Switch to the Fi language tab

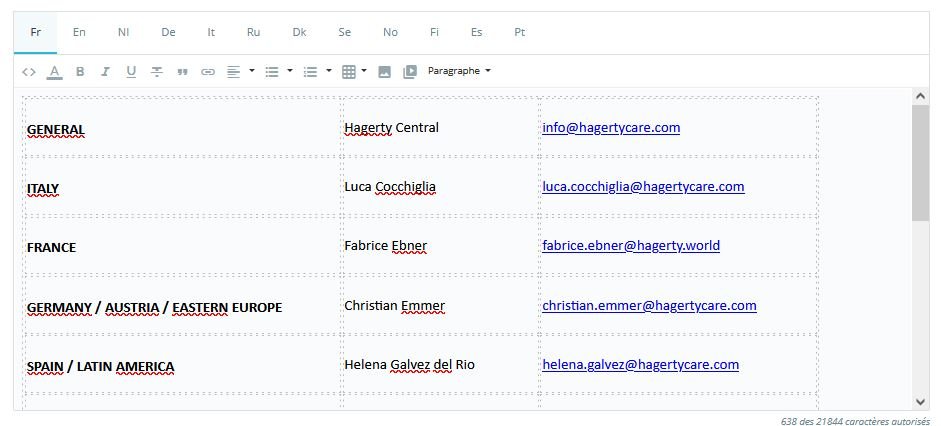tap(434, 33)
